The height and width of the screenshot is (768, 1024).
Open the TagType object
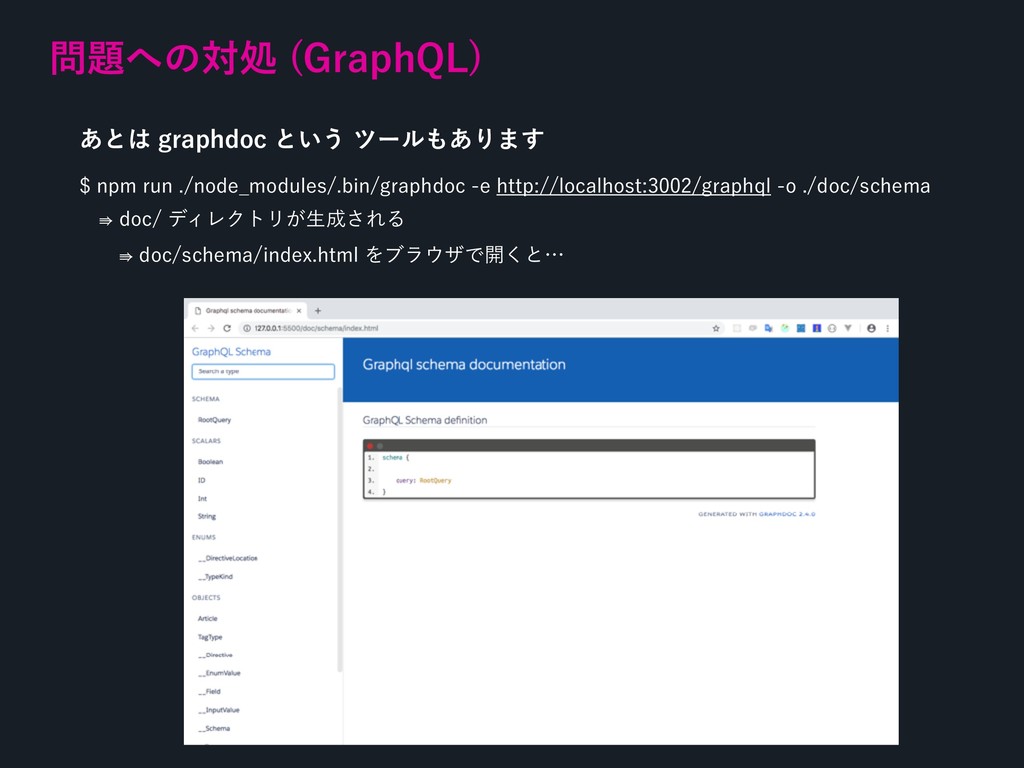point(210,637)
